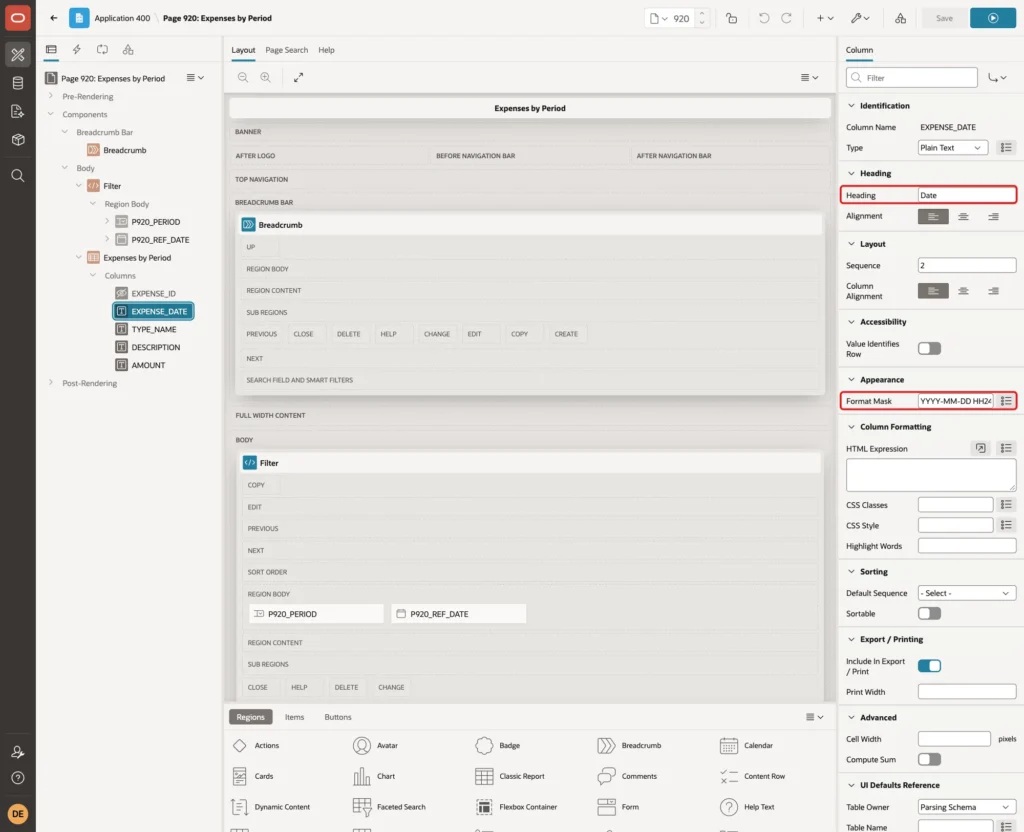
Task: Set column alignment to end
Action: (993, 291)
